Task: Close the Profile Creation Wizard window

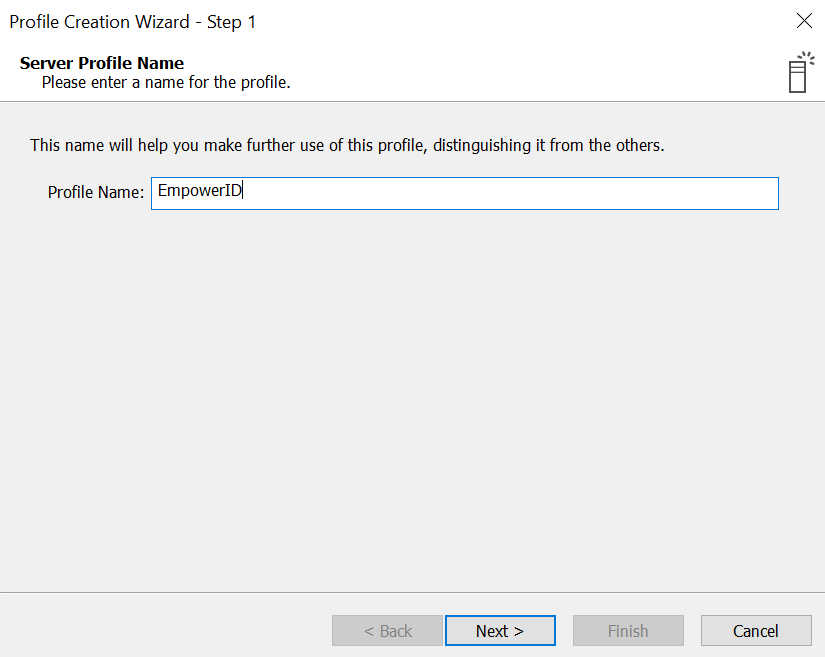Action: (x=803, y=21)
